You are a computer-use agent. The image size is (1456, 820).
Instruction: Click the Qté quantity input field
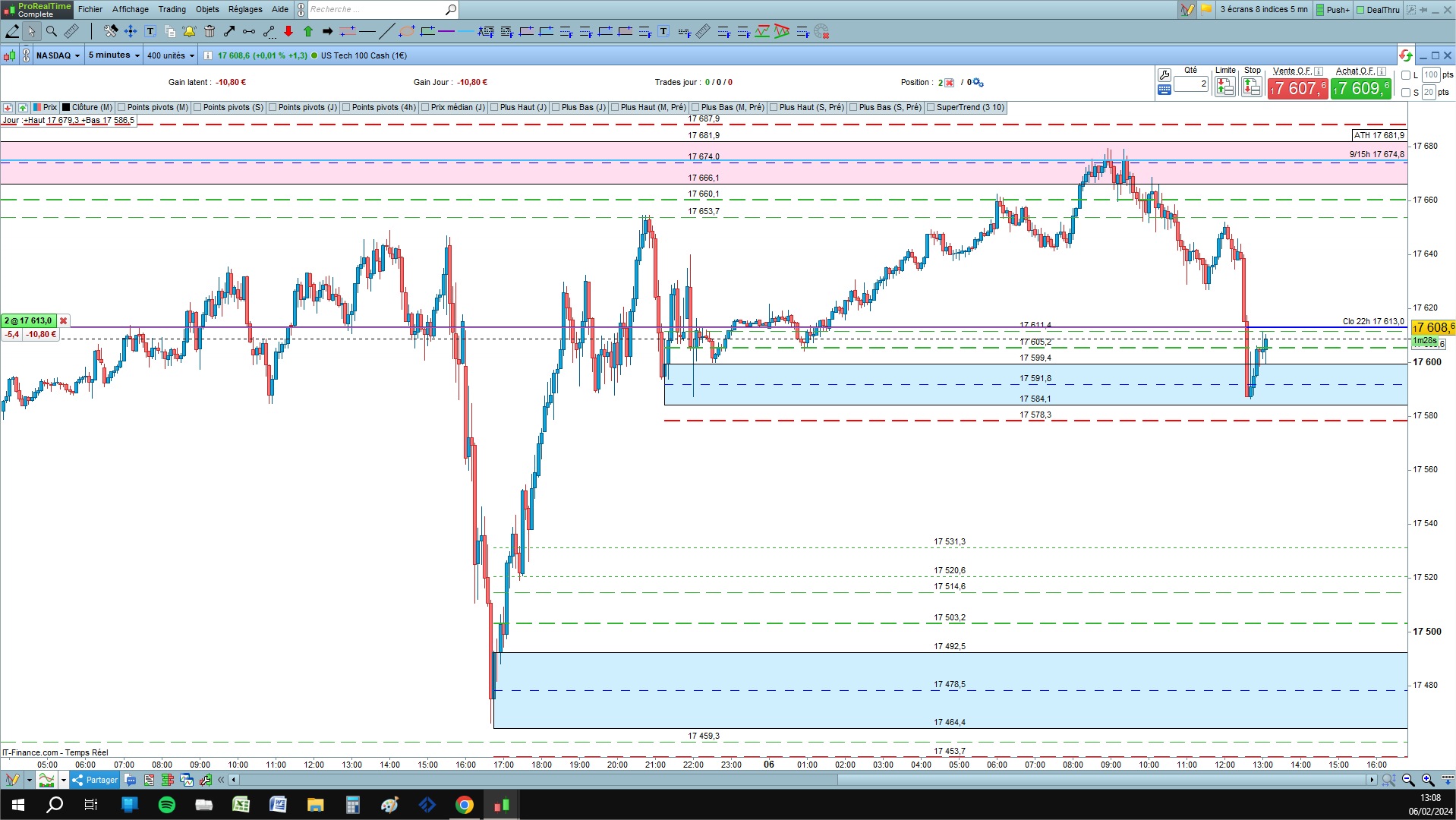pyautogui.click(x=1191, y=84)
